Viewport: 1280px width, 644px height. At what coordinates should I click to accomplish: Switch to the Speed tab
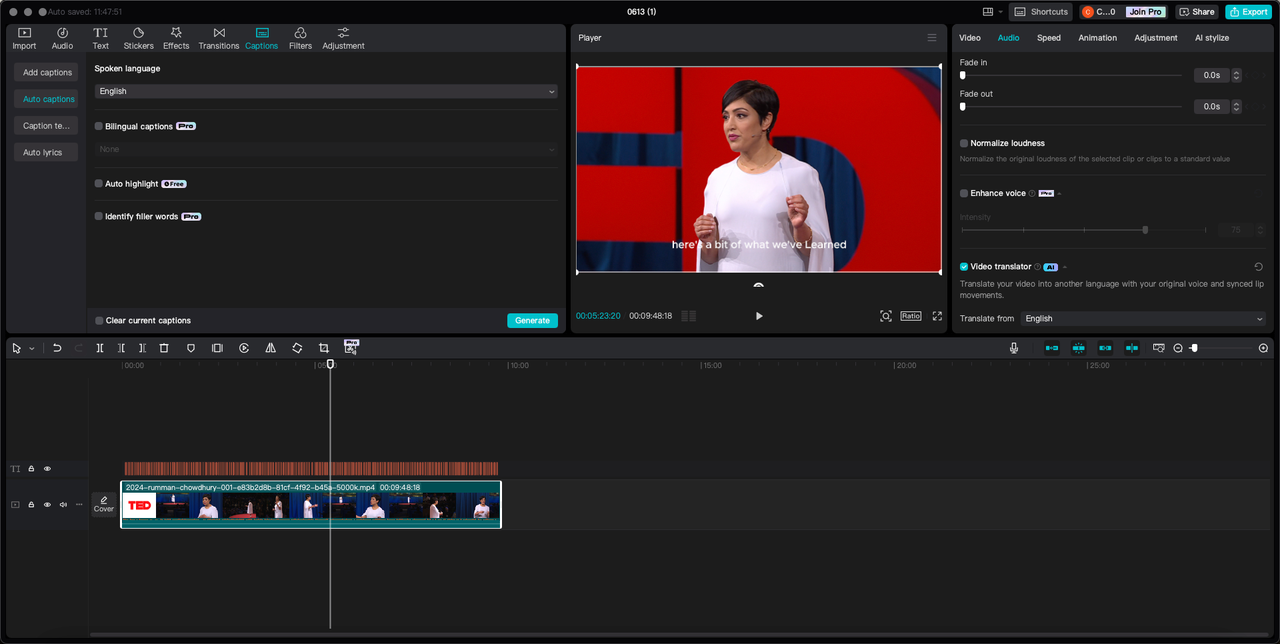click(x=1049, y=38)
